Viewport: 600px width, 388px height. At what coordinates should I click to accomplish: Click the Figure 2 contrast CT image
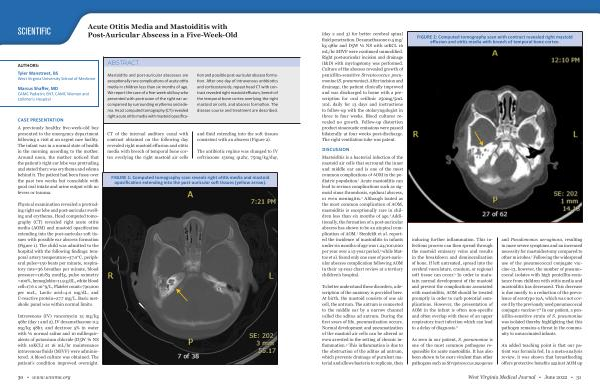(495, 134)
